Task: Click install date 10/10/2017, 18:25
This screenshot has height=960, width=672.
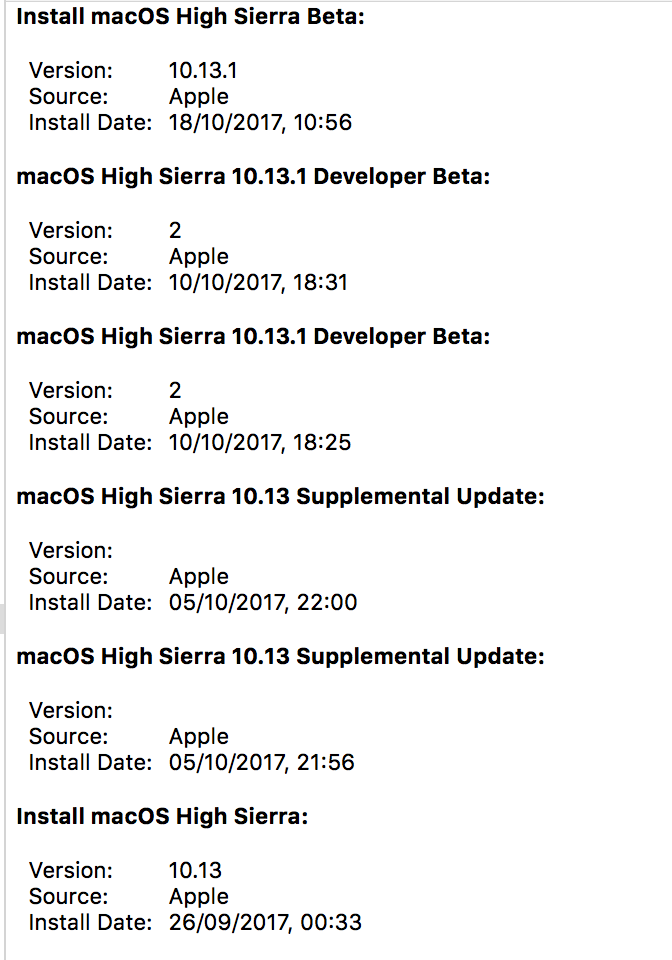Action: [x=260, y=442]
